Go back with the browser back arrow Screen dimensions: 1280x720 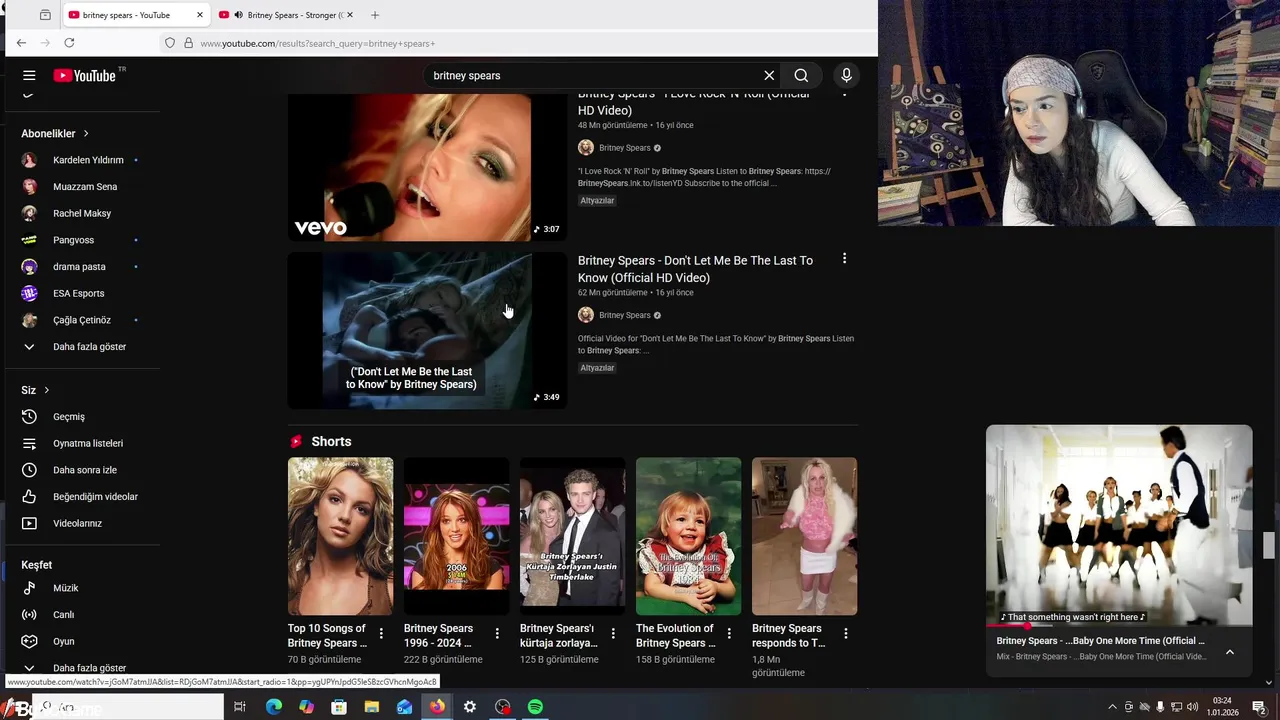[21, 43]
